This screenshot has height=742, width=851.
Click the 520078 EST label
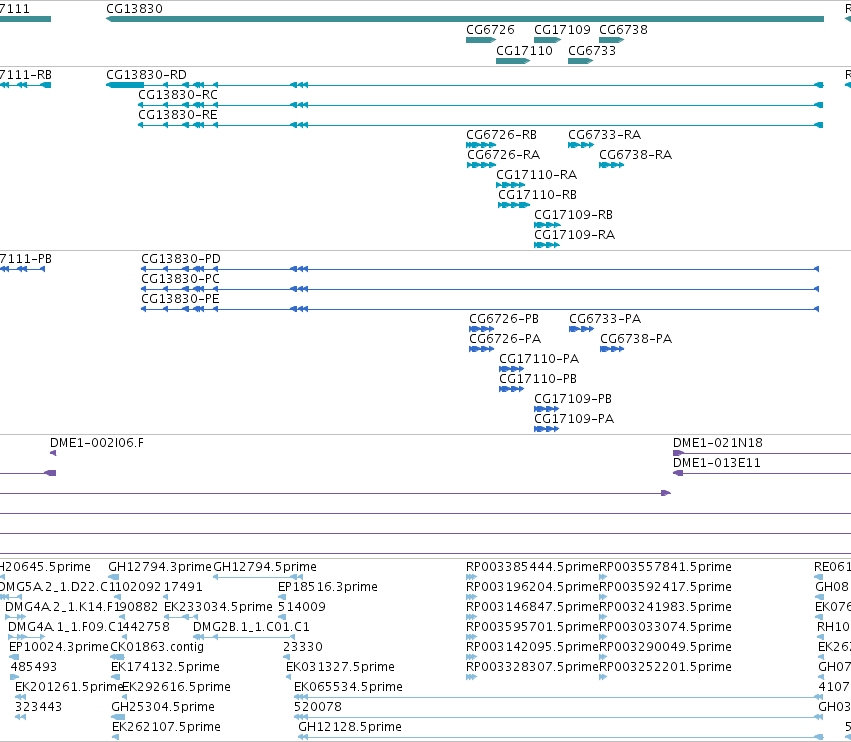318,707
